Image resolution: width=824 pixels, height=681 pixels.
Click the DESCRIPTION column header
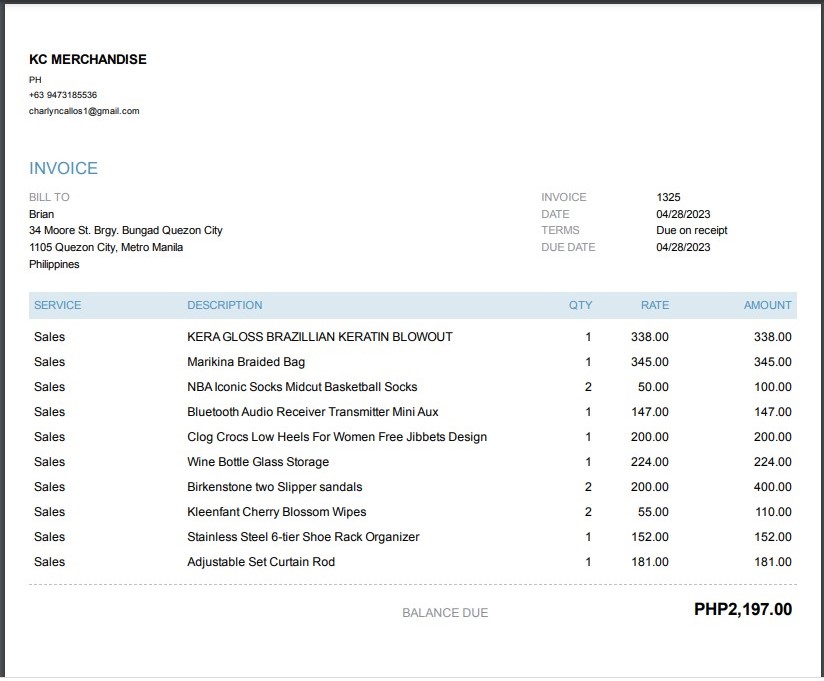coord(225,305)
